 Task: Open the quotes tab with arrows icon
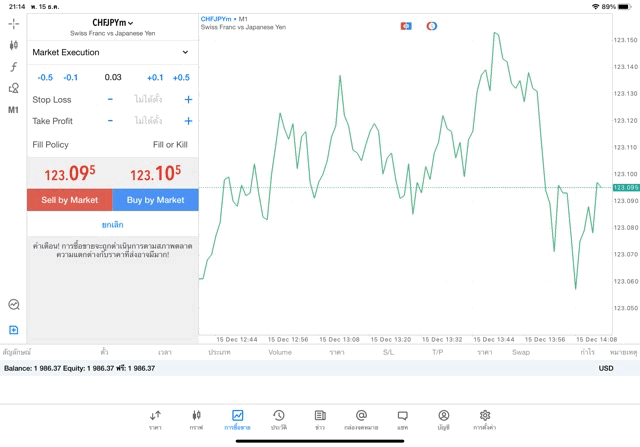155,420
